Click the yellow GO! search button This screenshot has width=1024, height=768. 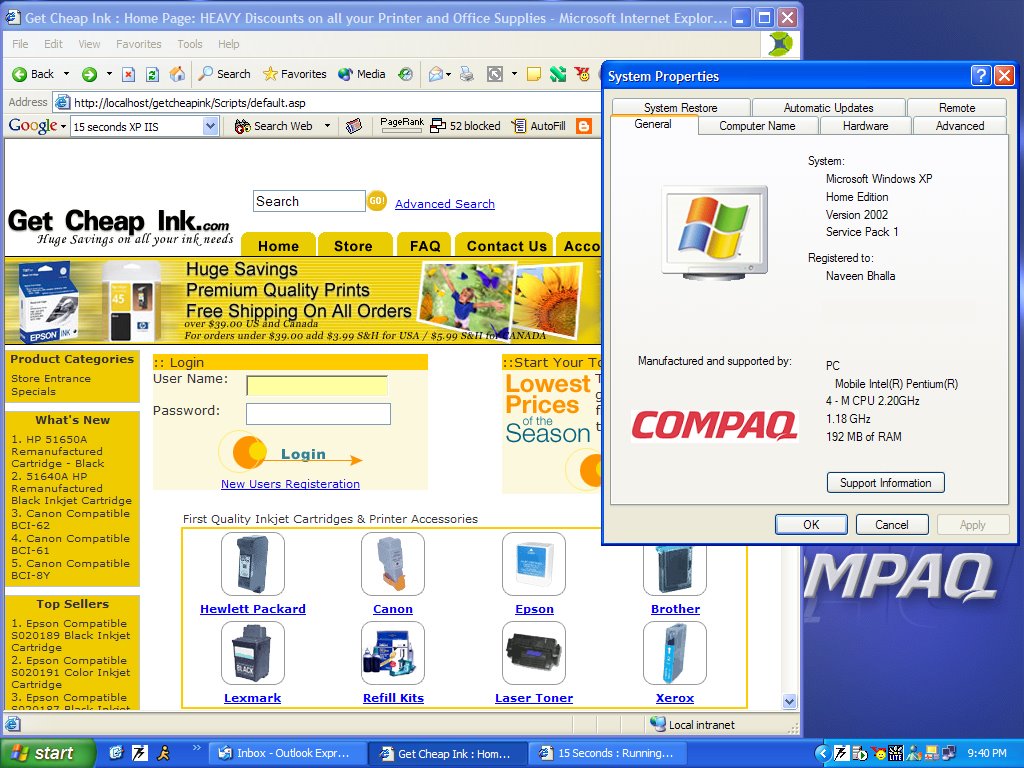click(x=377, y=201)
